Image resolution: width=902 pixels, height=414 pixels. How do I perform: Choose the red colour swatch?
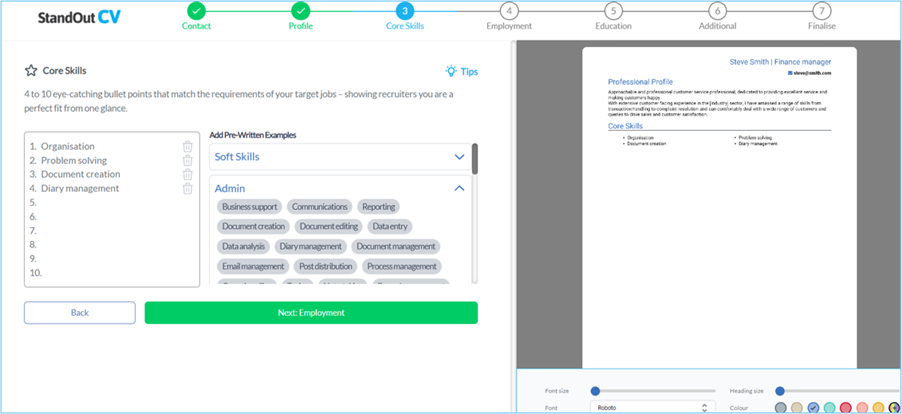tap(845, 408)
